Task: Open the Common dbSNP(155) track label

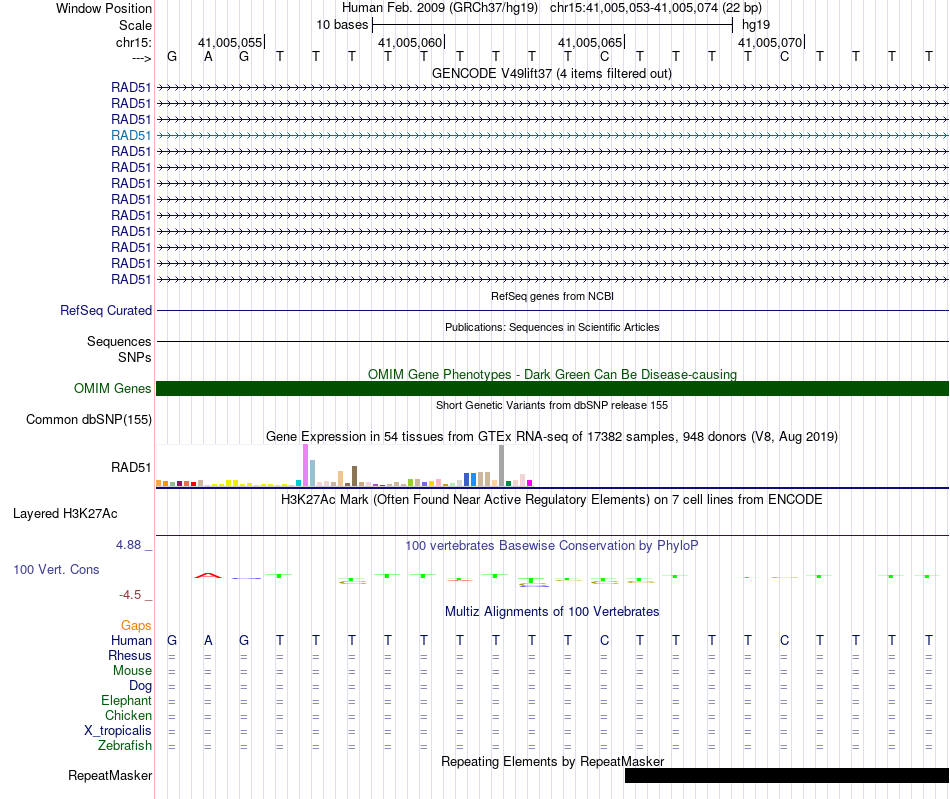Action: (89, 419)
